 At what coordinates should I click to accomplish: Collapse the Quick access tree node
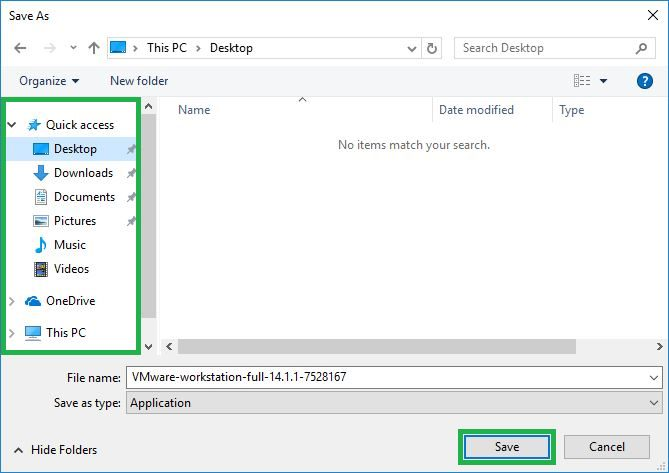coord(12,125)
